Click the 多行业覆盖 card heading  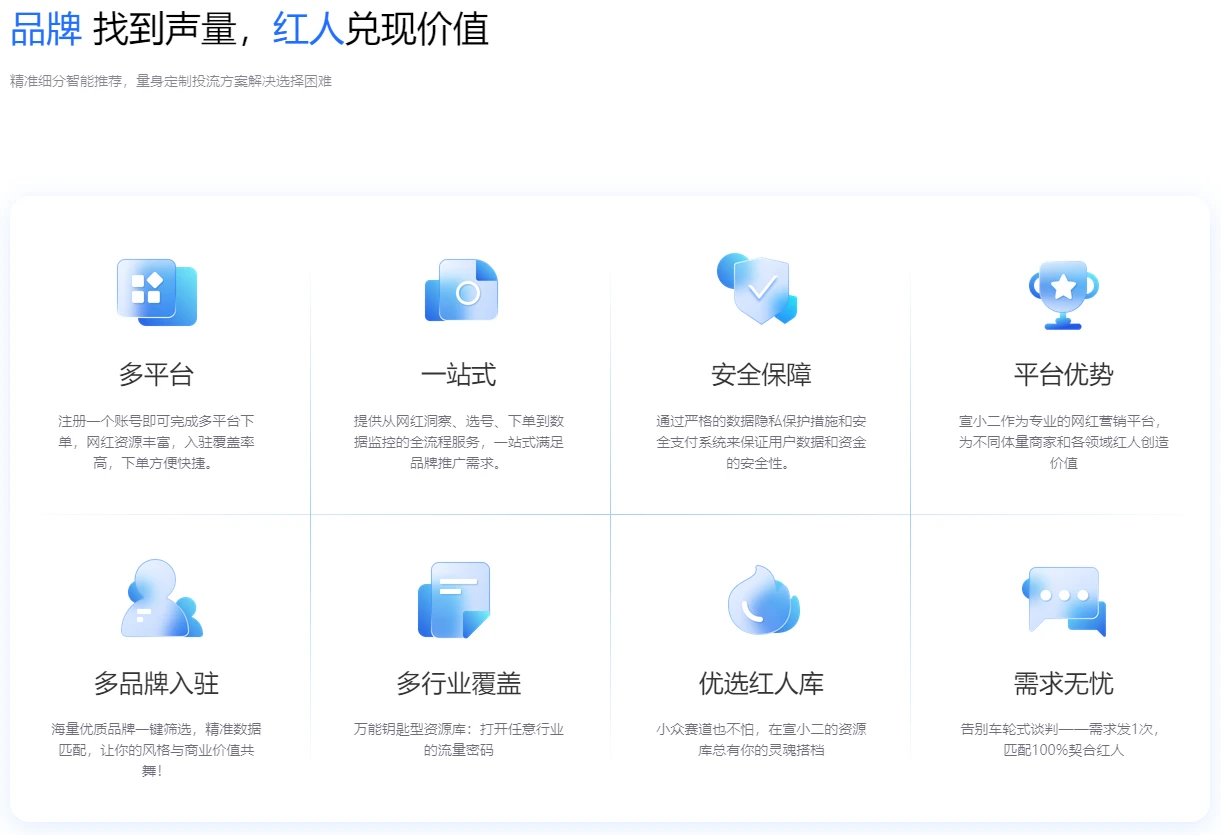tap(460, 682)
